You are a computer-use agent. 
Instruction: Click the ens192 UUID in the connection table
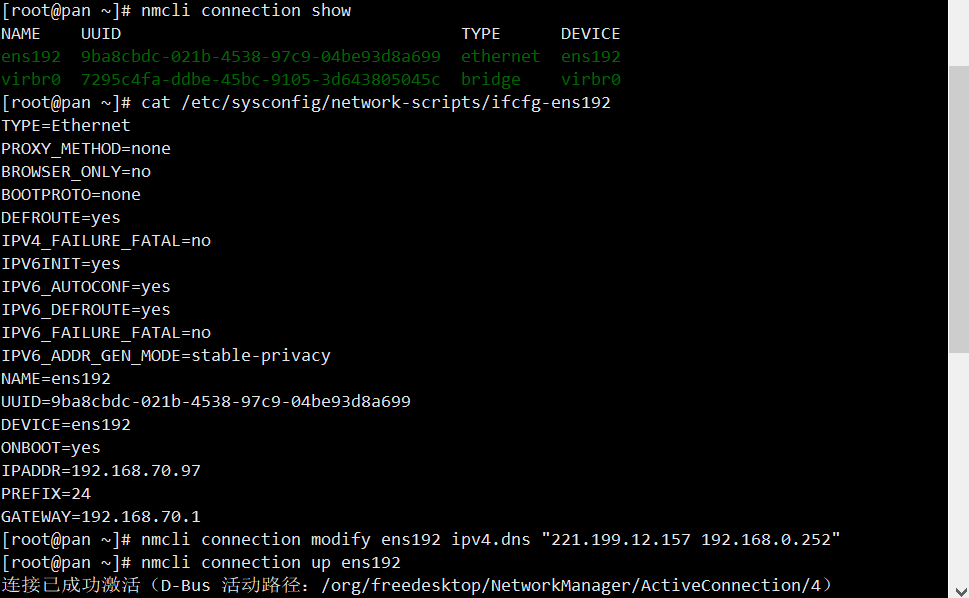pyautogui.click(x=260, y=57)
